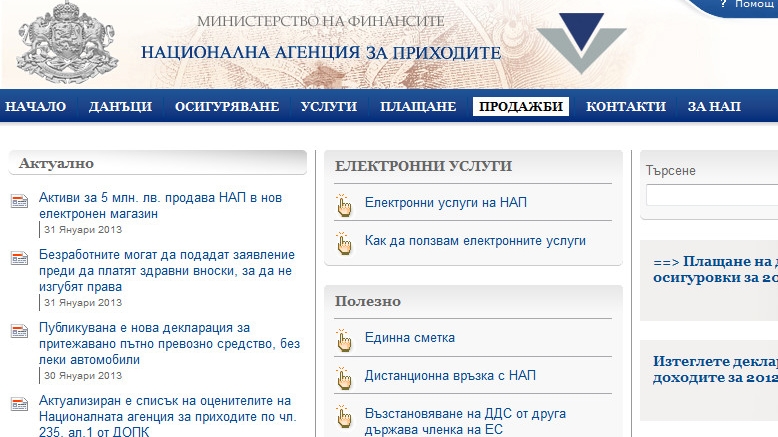Click the question-mark icon beside Помощ

pyautogui.click(x=723, y=4)
